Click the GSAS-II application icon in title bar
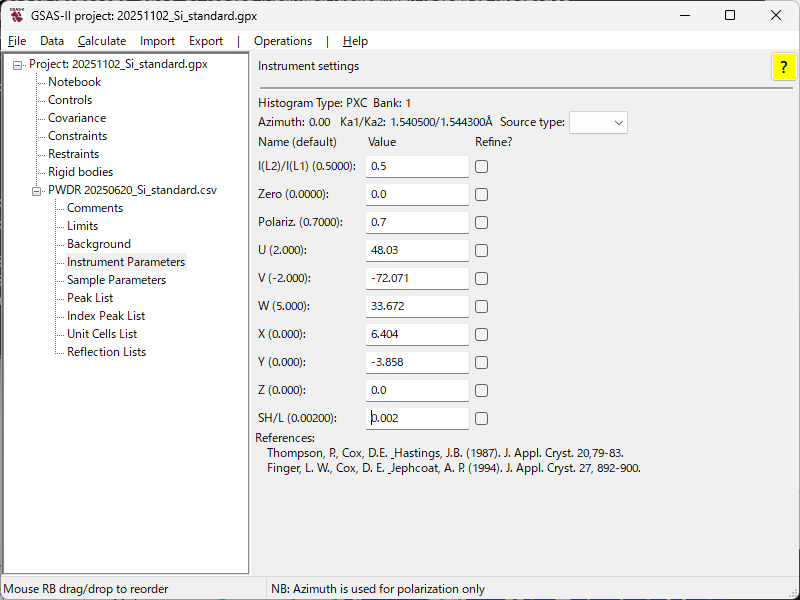 click(17, 16)
